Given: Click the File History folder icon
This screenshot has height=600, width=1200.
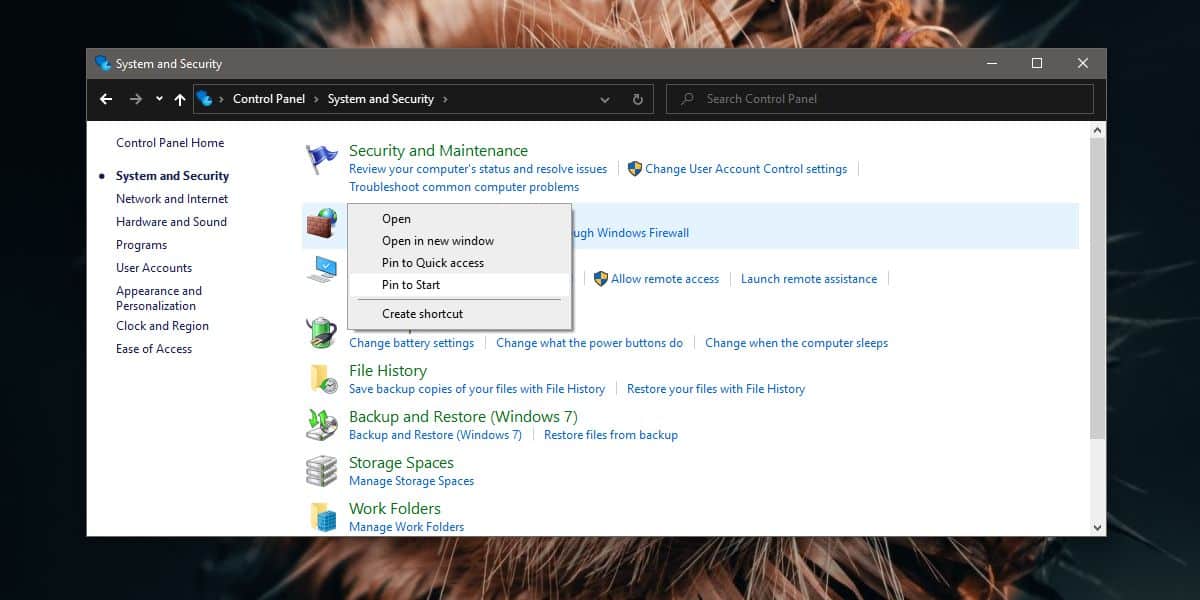Looking at the screenshot, I should [322, 378].
